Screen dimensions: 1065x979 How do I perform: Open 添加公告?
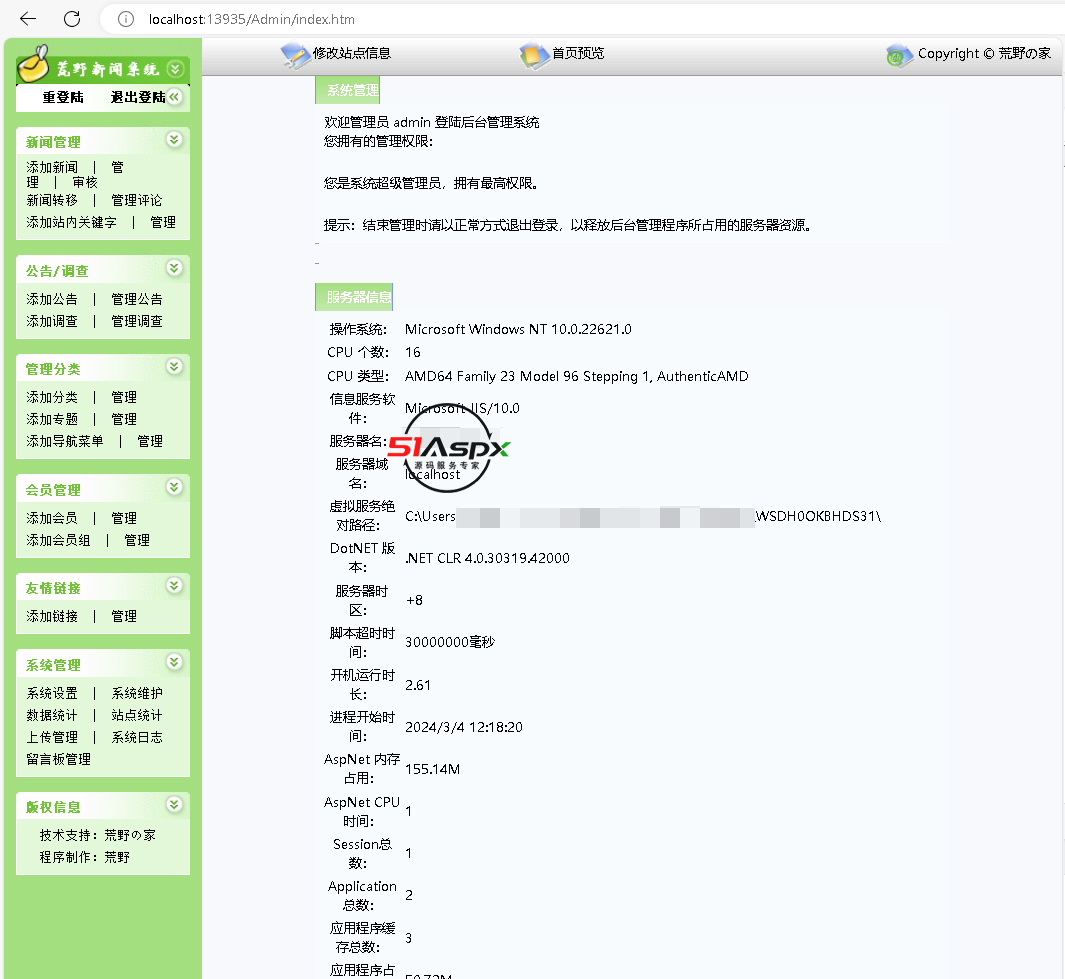(52, 299)
